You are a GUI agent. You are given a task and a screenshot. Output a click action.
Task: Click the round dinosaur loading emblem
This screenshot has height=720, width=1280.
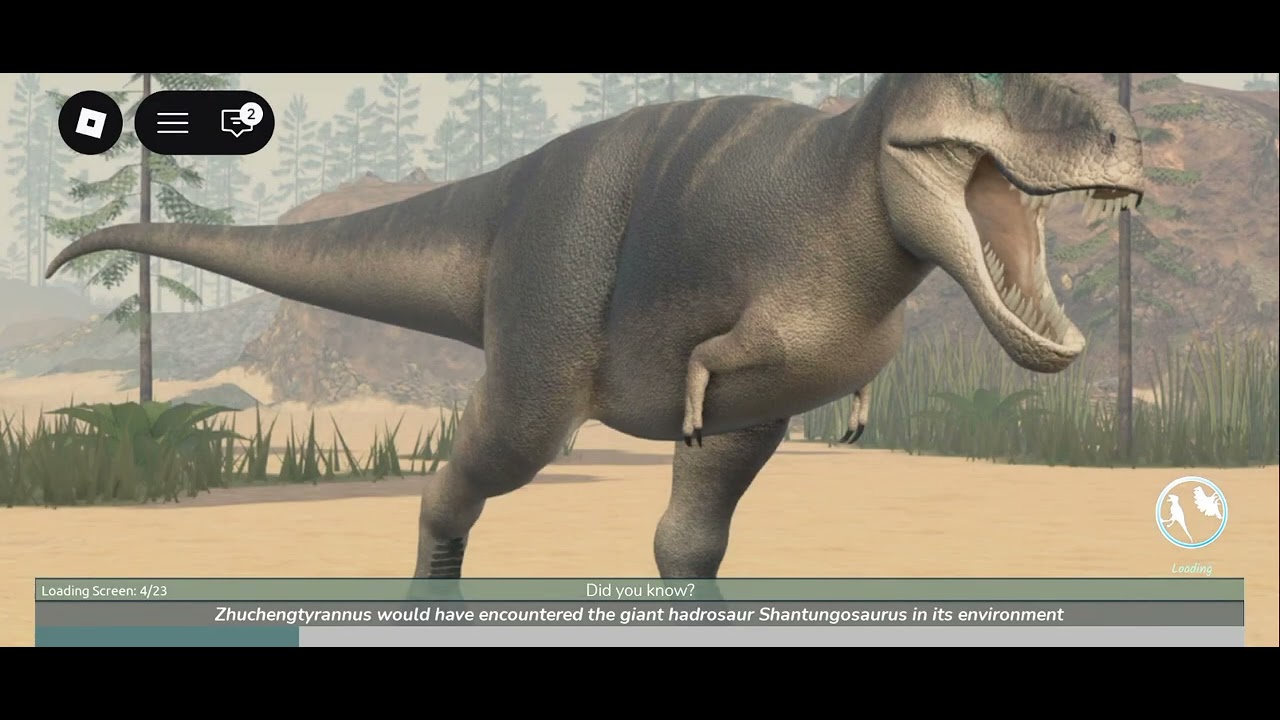(1191, 512)
